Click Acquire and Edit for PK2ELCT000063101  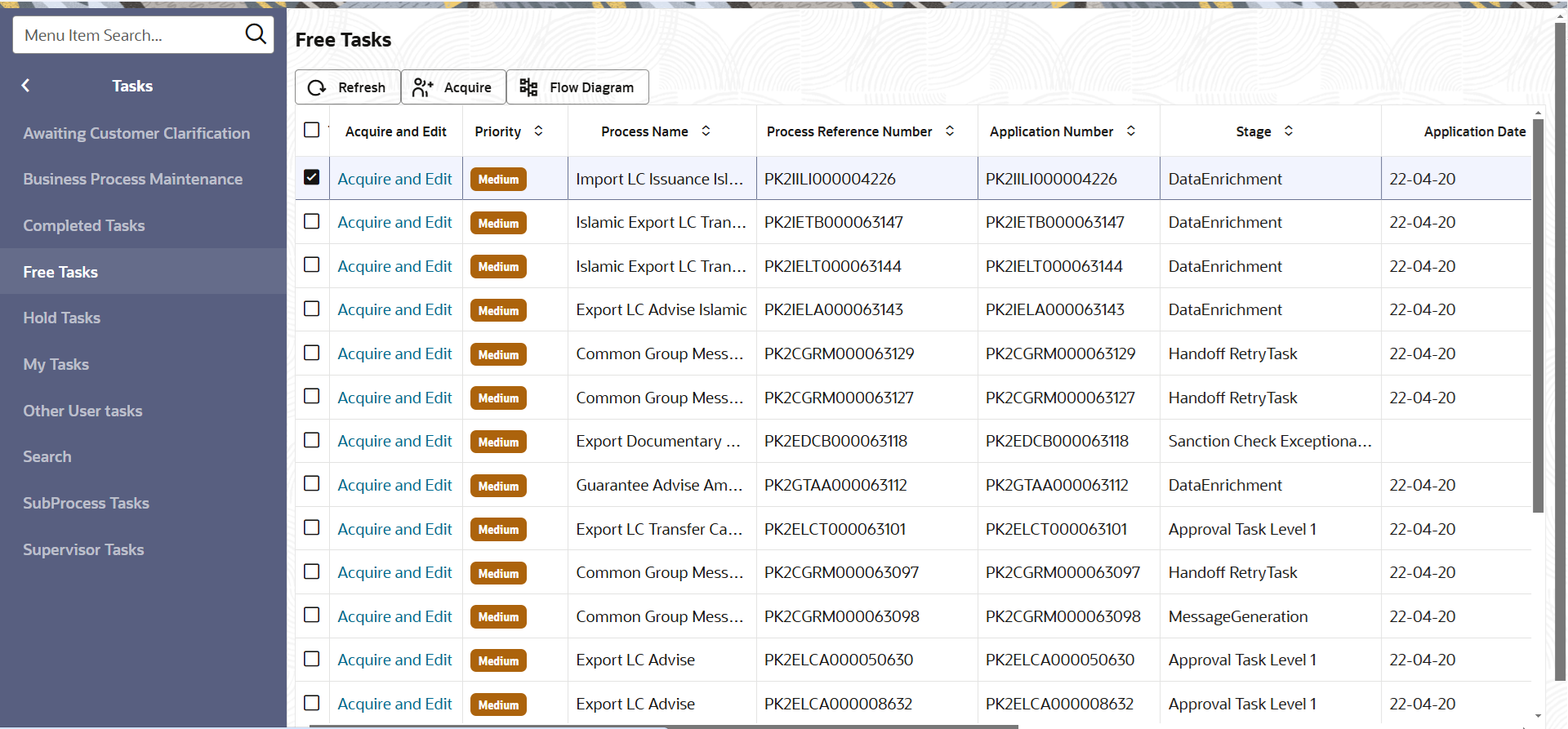tap(394, 529)
